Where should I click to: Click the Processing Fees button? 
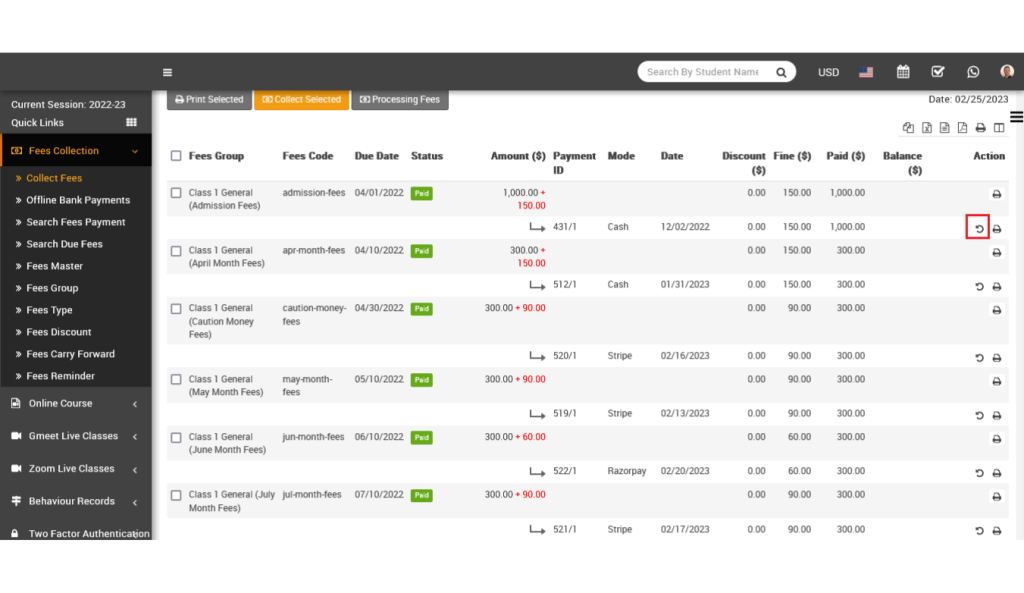coord(400,99)
